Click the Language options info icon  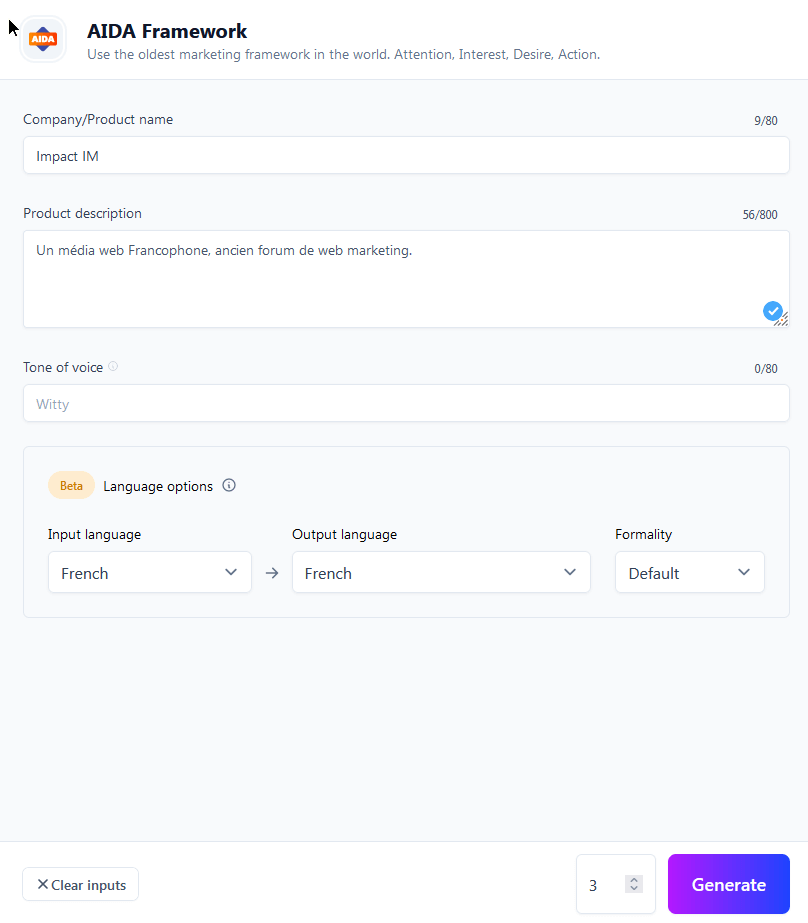click(228, 485)
